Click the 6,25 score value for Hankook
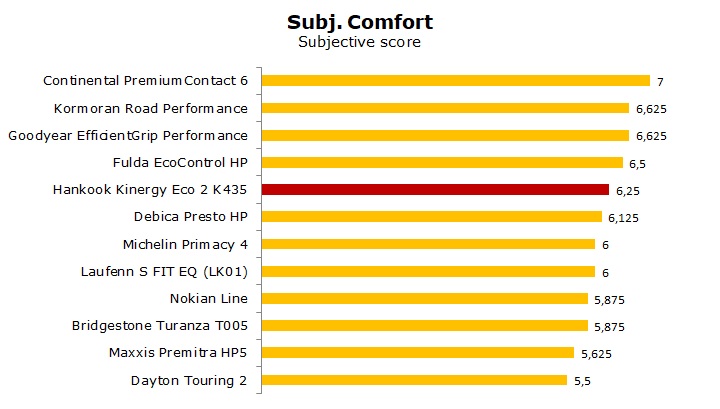The image size is (720, 409). pyautogui.click(x=627, y=189)
